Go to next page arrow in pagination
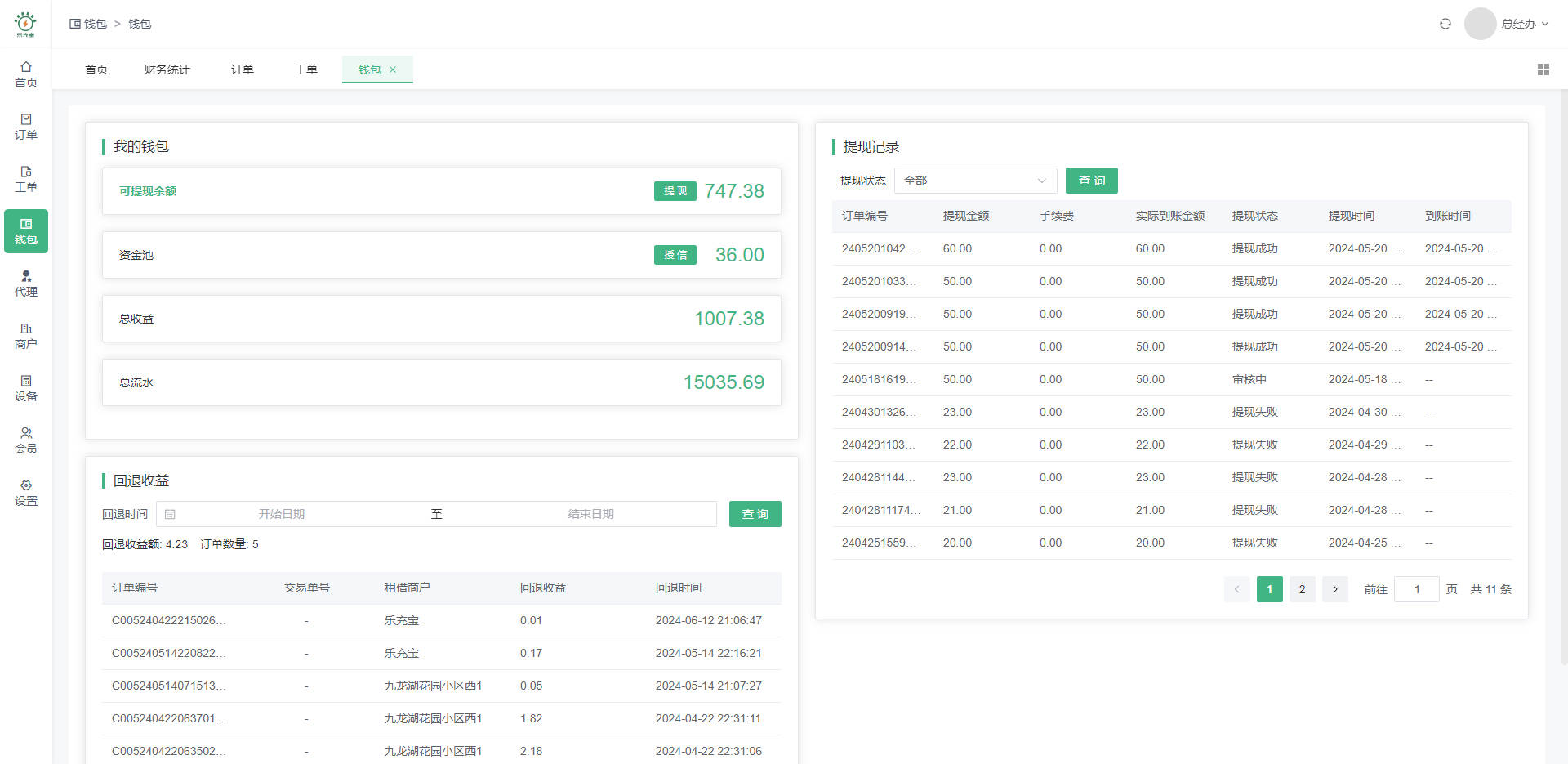The image size is (1568, 764). pyautogui.click(x=1335, y=589)
